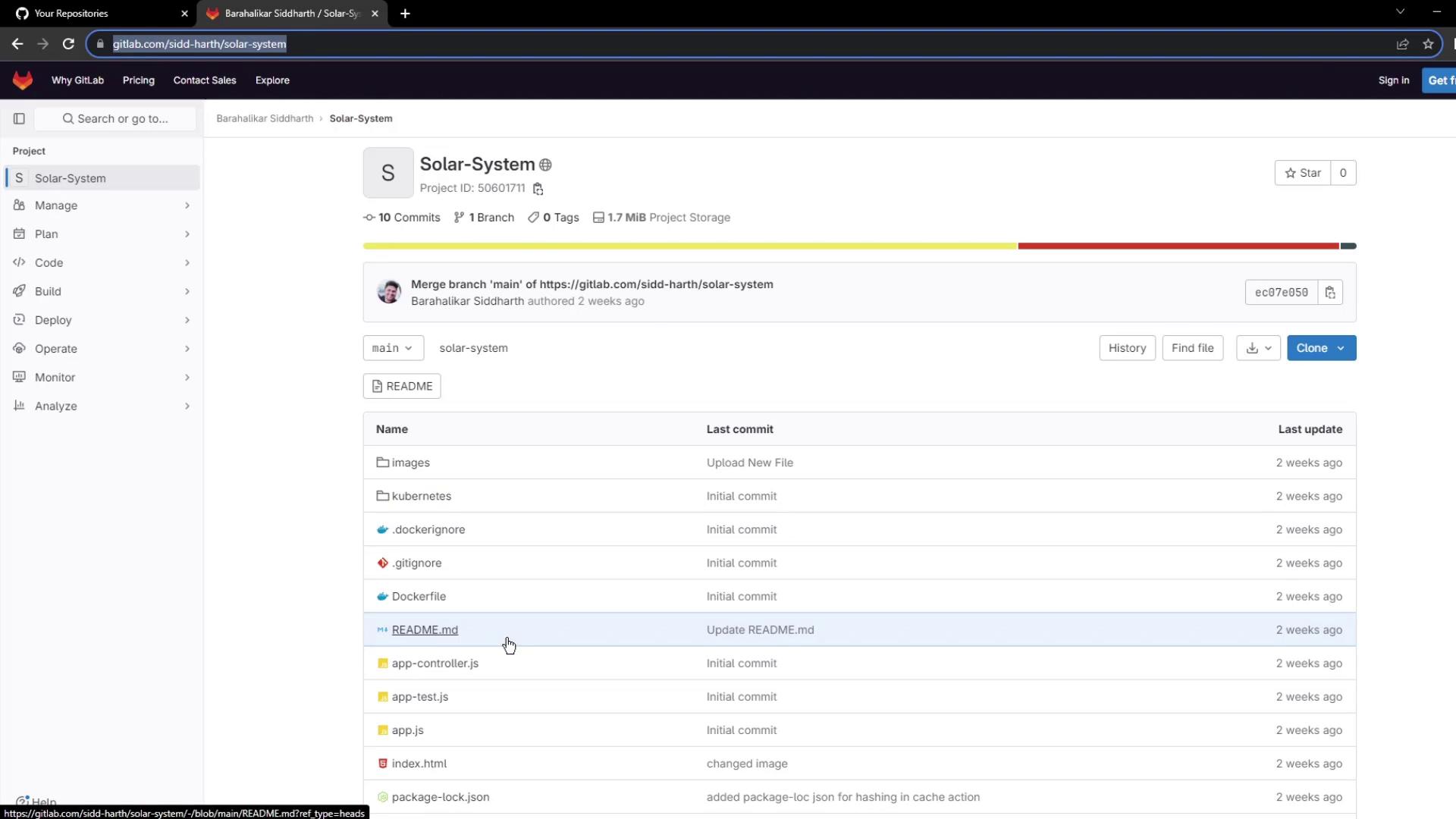Reload the page in browser

coord(68,44)
